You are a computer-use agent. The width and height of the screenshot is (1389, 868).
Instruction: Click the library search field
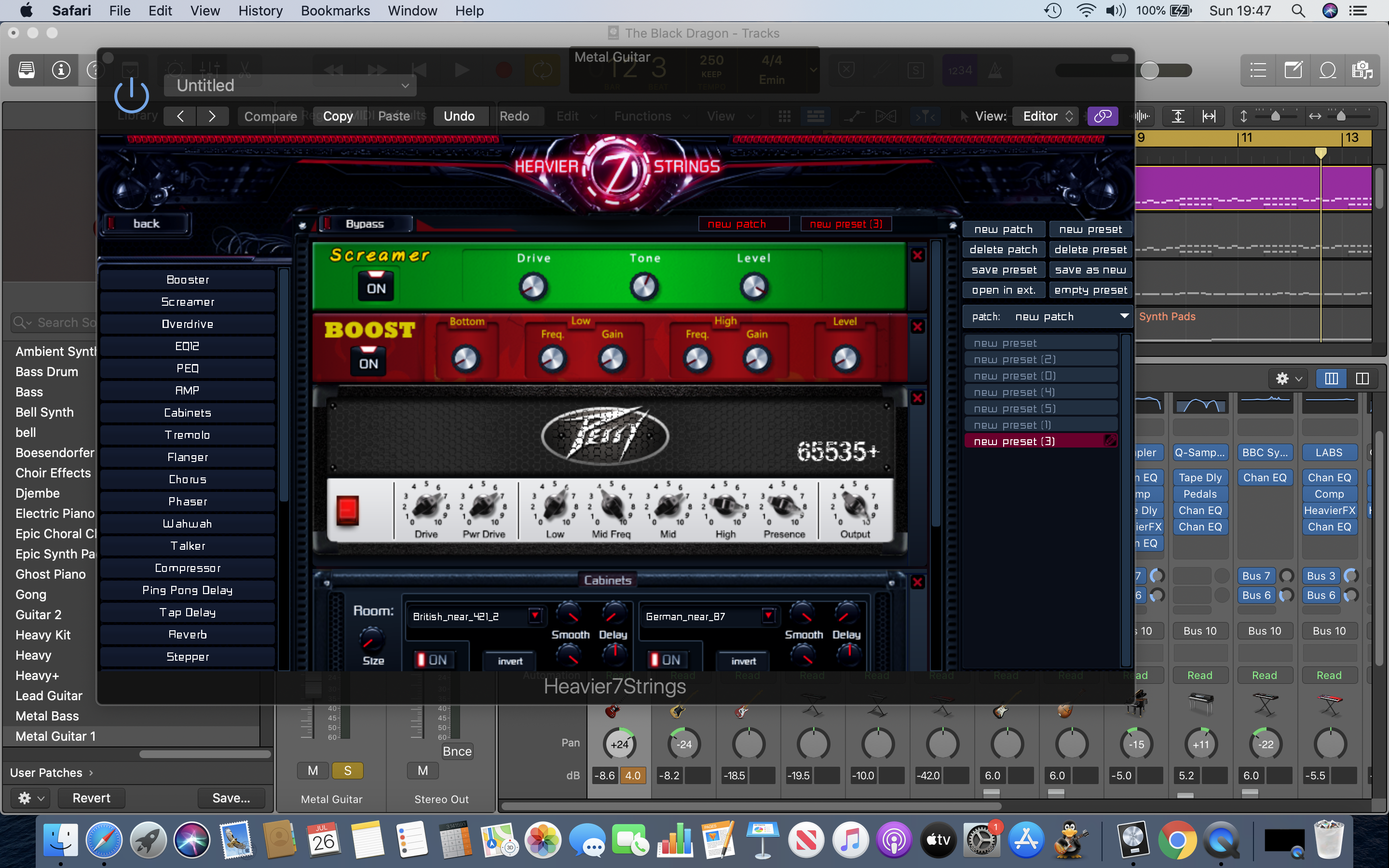[x=54, y=323]
